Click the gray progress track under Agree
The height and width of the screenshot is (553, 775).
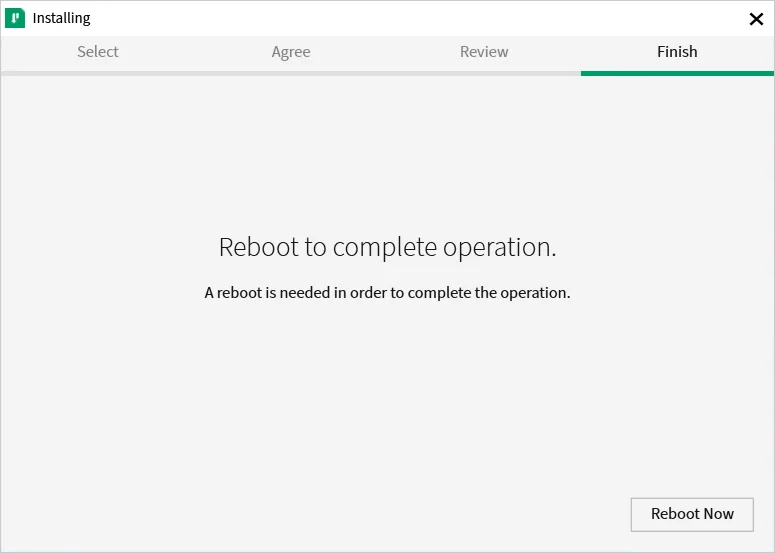pyautogui.click(x=291, y=73)
